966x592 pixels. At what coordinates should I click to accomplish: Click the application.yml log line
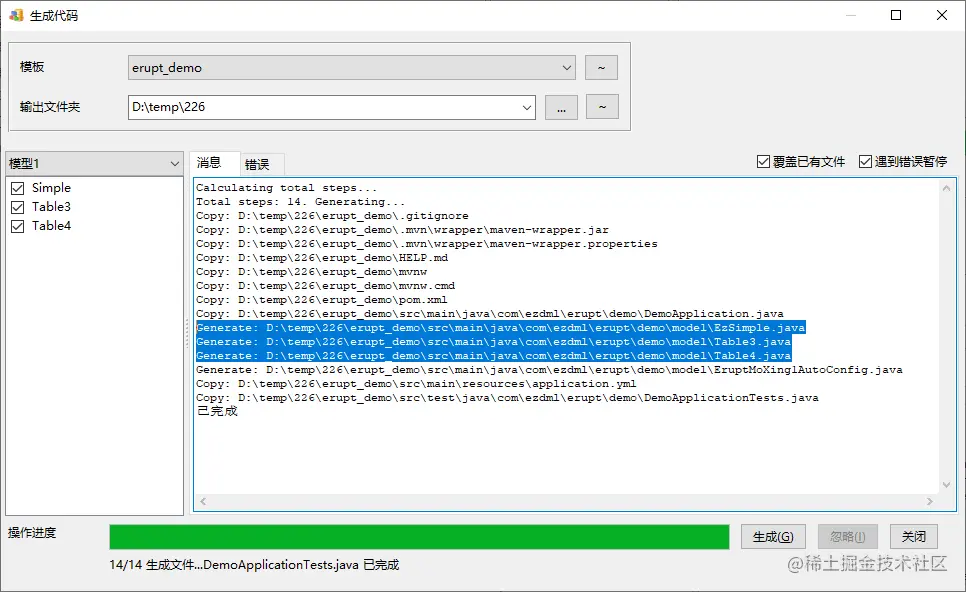coord(416,384)
